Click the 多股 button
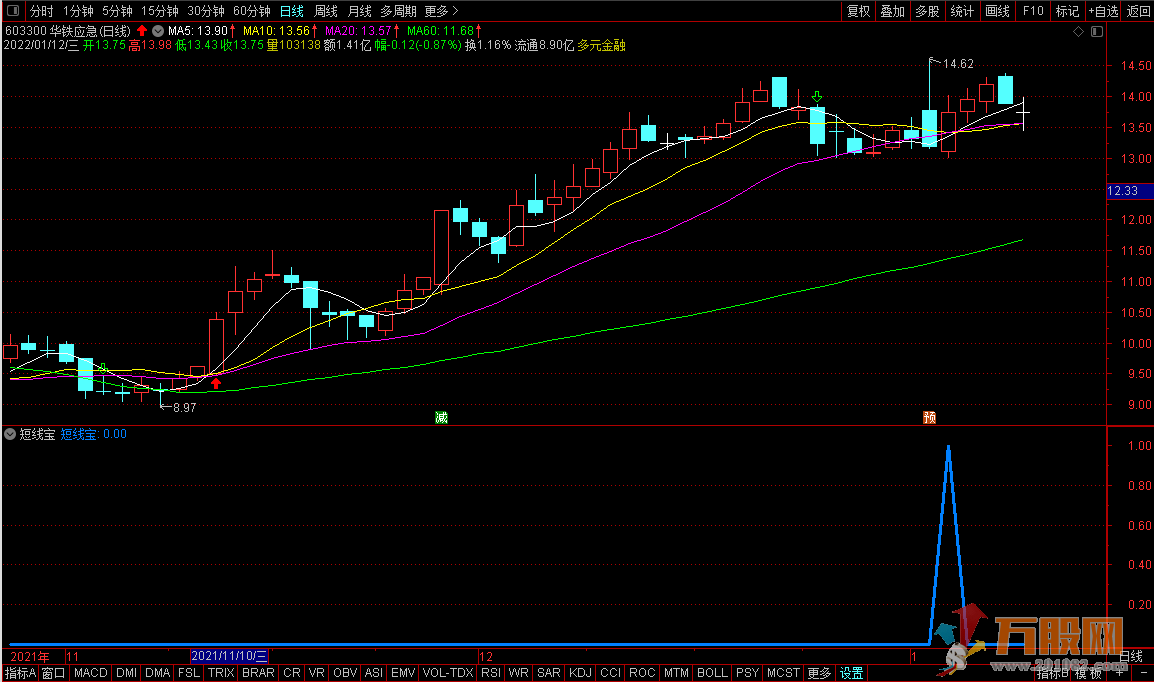The width and height of the screenshot is (1154, 682). point(927,11)
